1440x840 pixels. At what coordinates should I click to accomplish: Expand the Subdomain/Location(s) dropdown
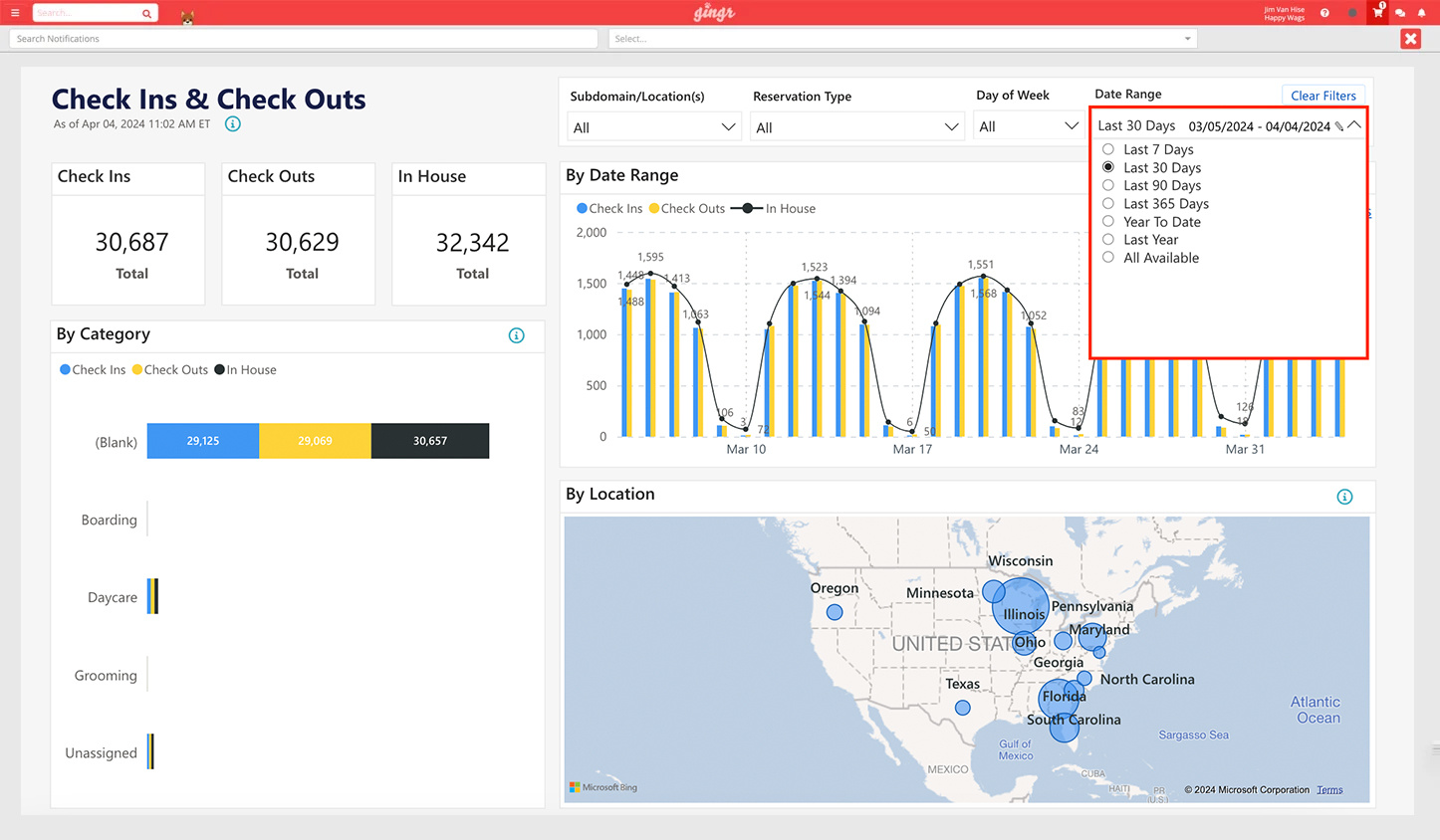click(x=653, y=127)
